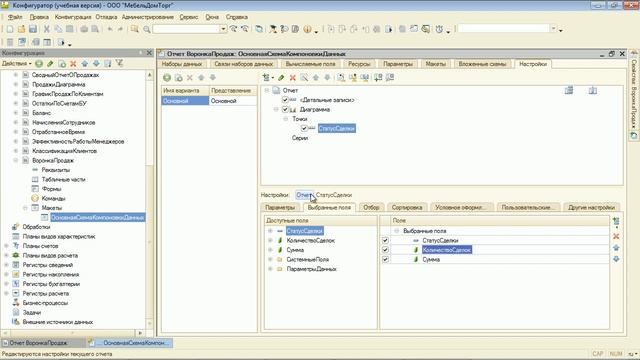Click the toolbar search input field
The width and height of the screenshot is (640, 360).
[x=187, y=29]
